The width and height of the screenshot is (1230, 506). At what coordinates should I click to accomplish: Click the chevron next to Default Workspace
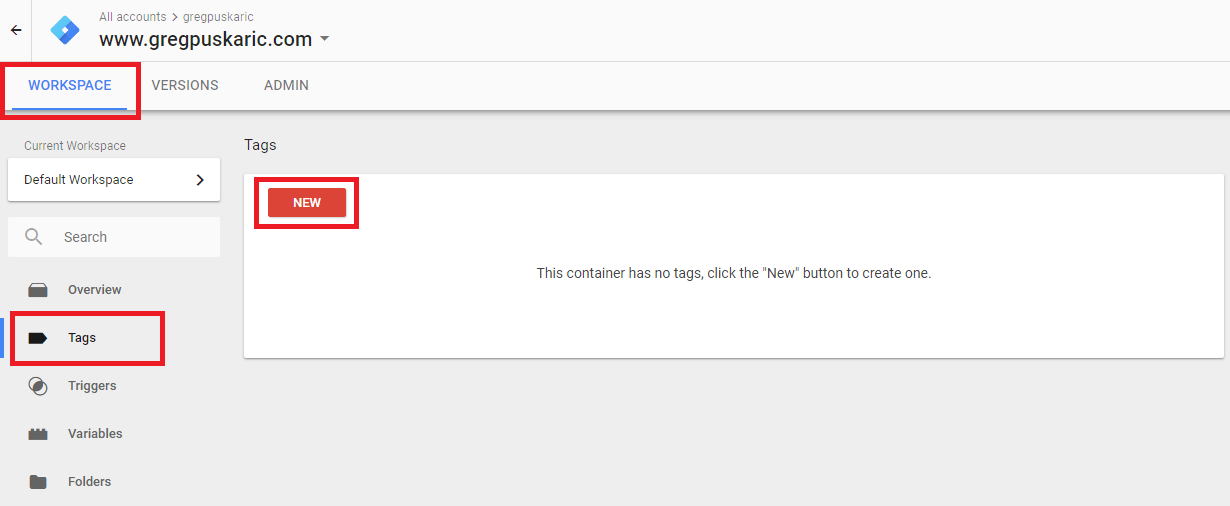pyautogui.click(x=200, y=180)
